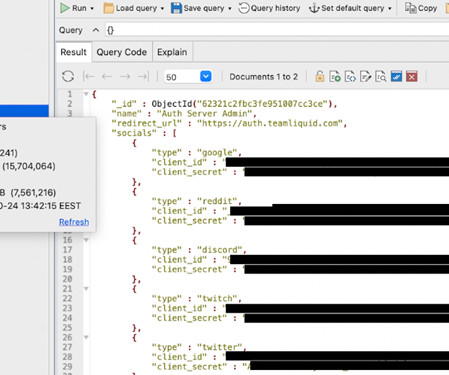Go to next page of documents

click(125, 77)
